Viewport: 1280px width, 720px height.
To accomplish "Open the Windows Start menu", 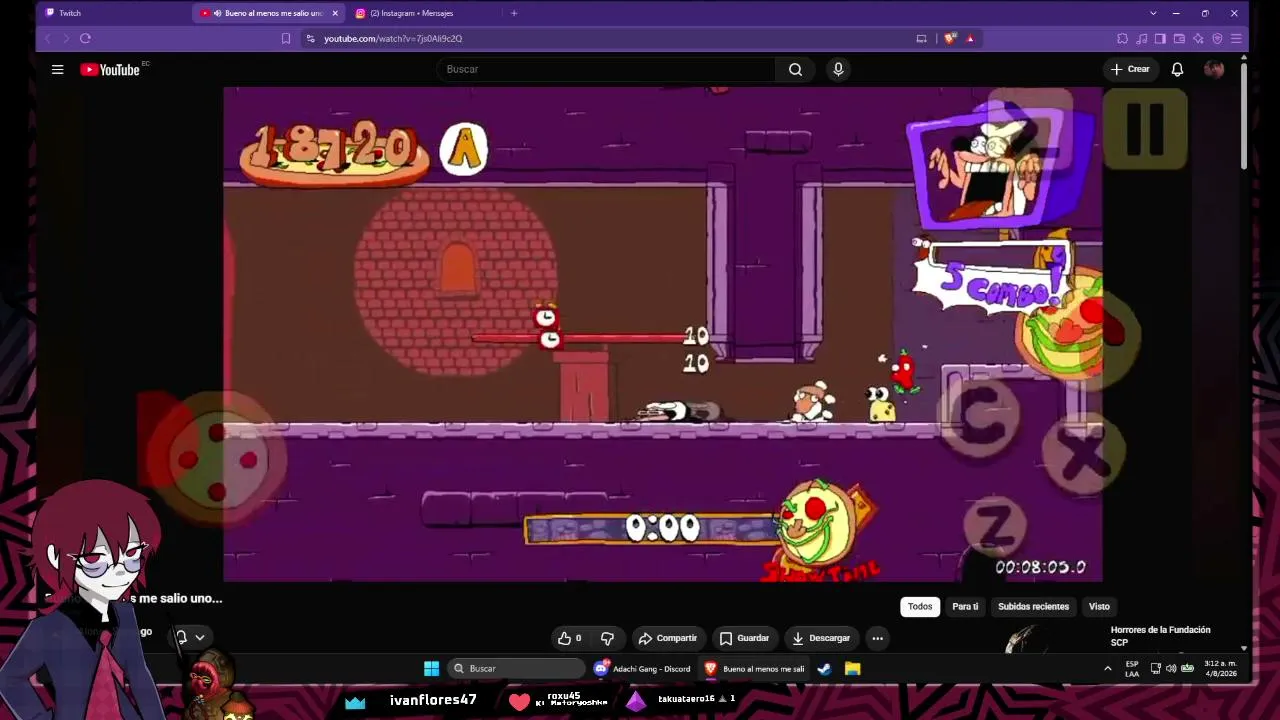I will [x=431, y=668].
